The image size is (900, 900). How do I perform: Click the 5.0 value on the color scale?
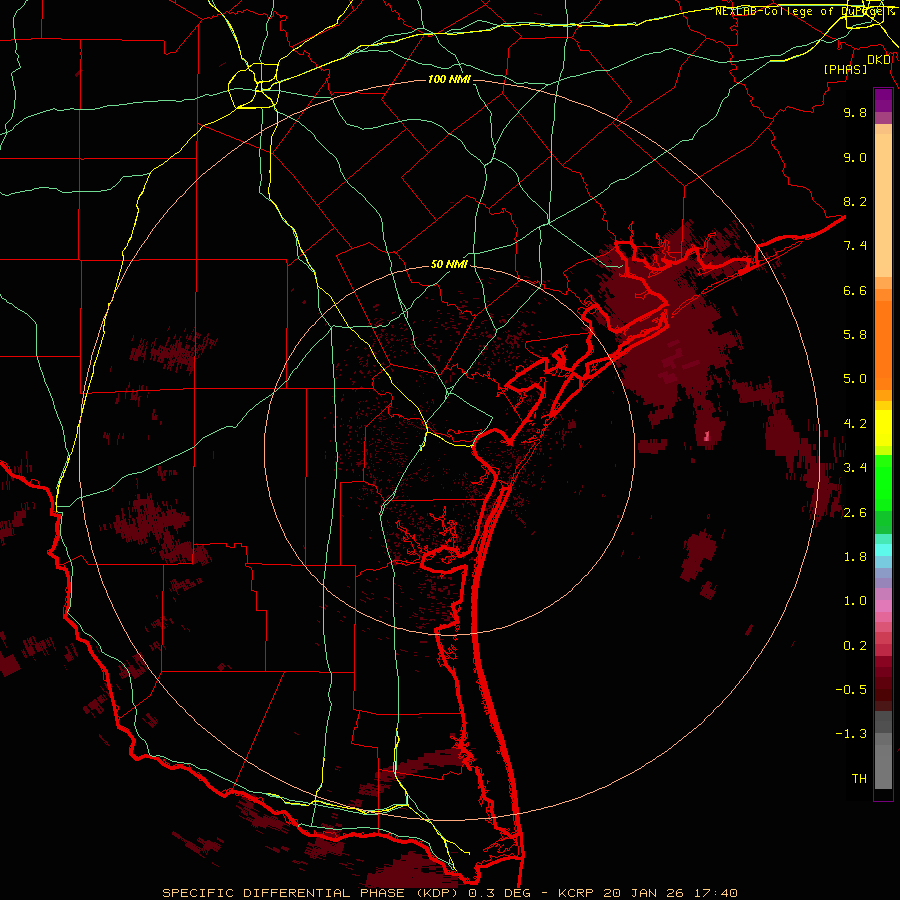tap(855, 379)
